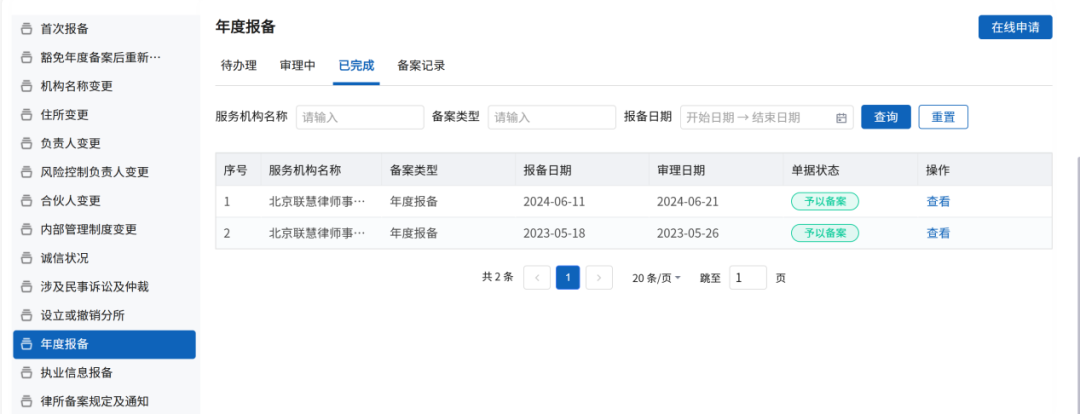Viewport: 1080px width, 414px height.
Task: Click the icon beside 内部管理制度变更
Action: point(27,229)
